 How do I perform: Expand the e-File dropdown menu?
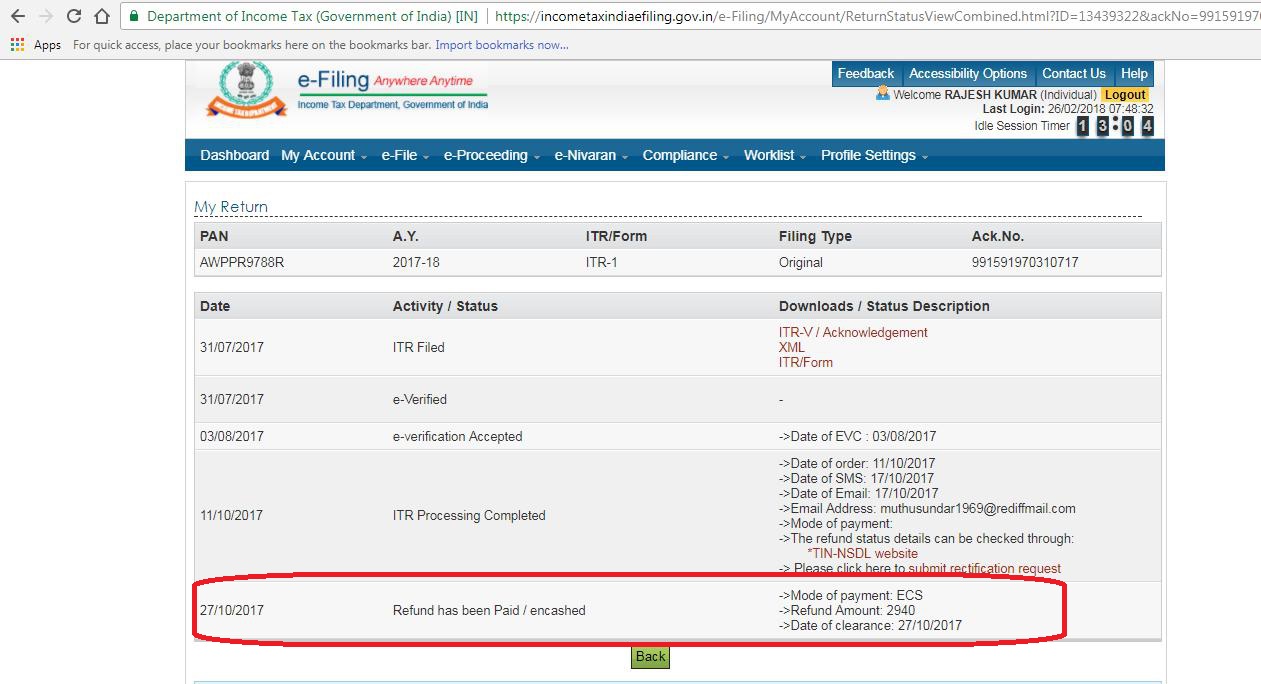(405, 155)
